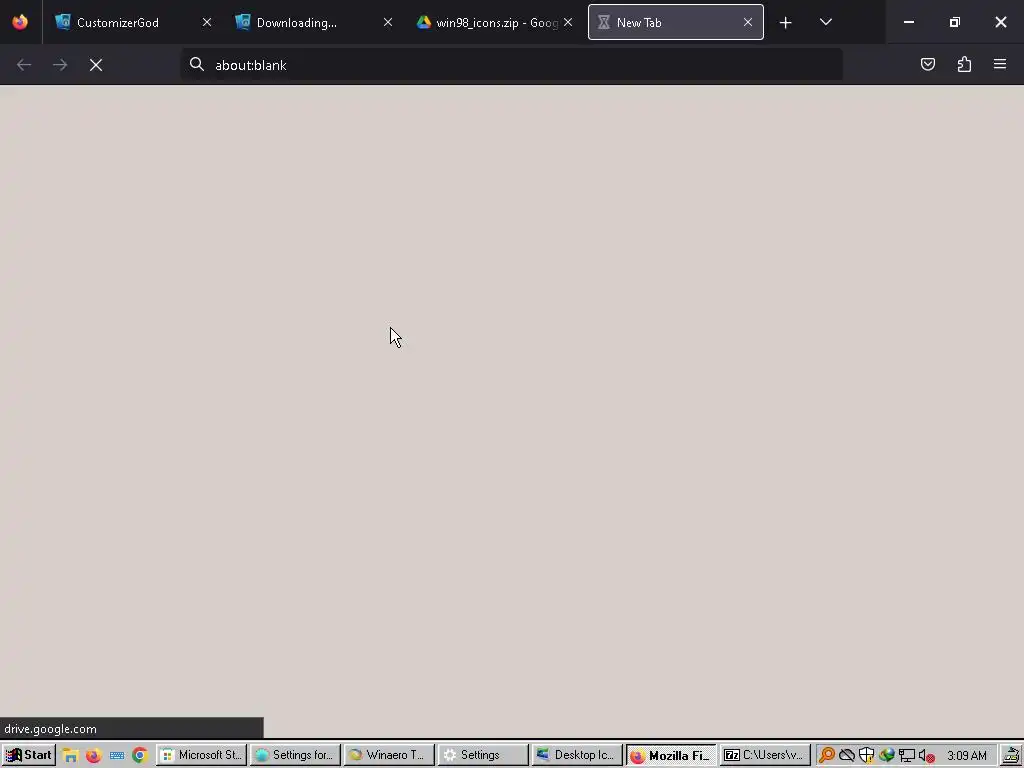Open the win98_icons.zip Google Drive tab

(494, 22)
